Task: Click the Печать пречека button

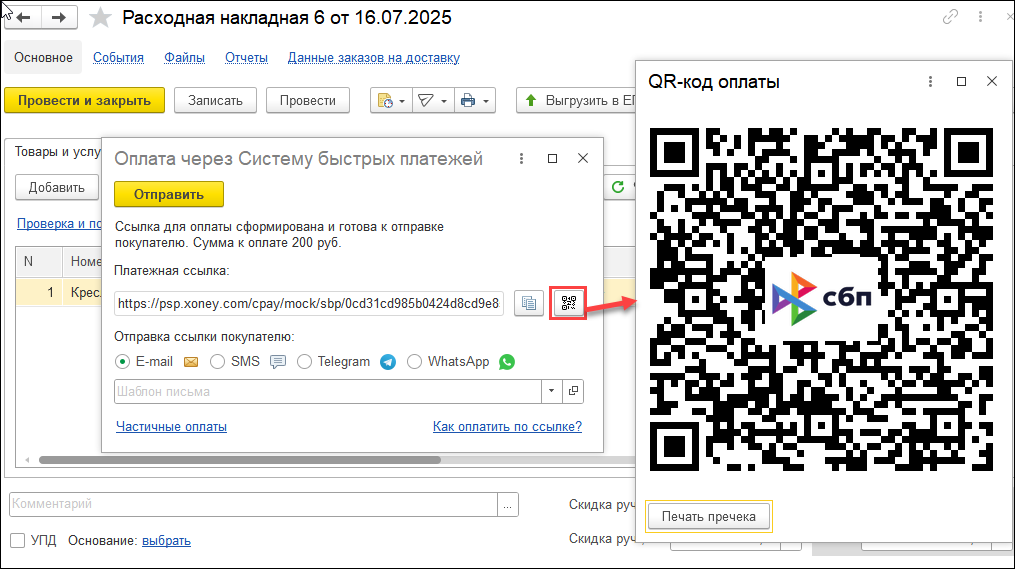Action: [x=709, y=517]
